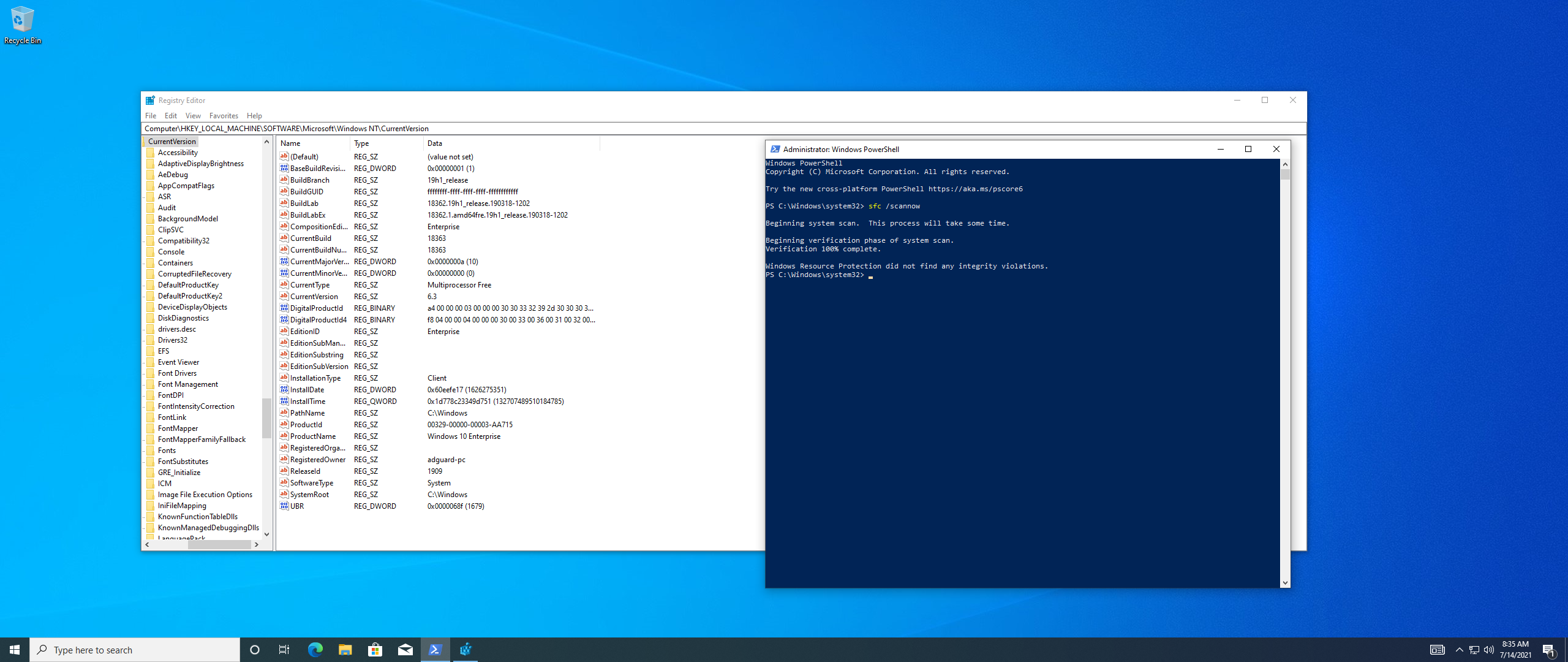Open the Help menu in Registry Editor
Image resolution: width=1568 pixels, height=662 pixels.
click(x=254, y=116)
